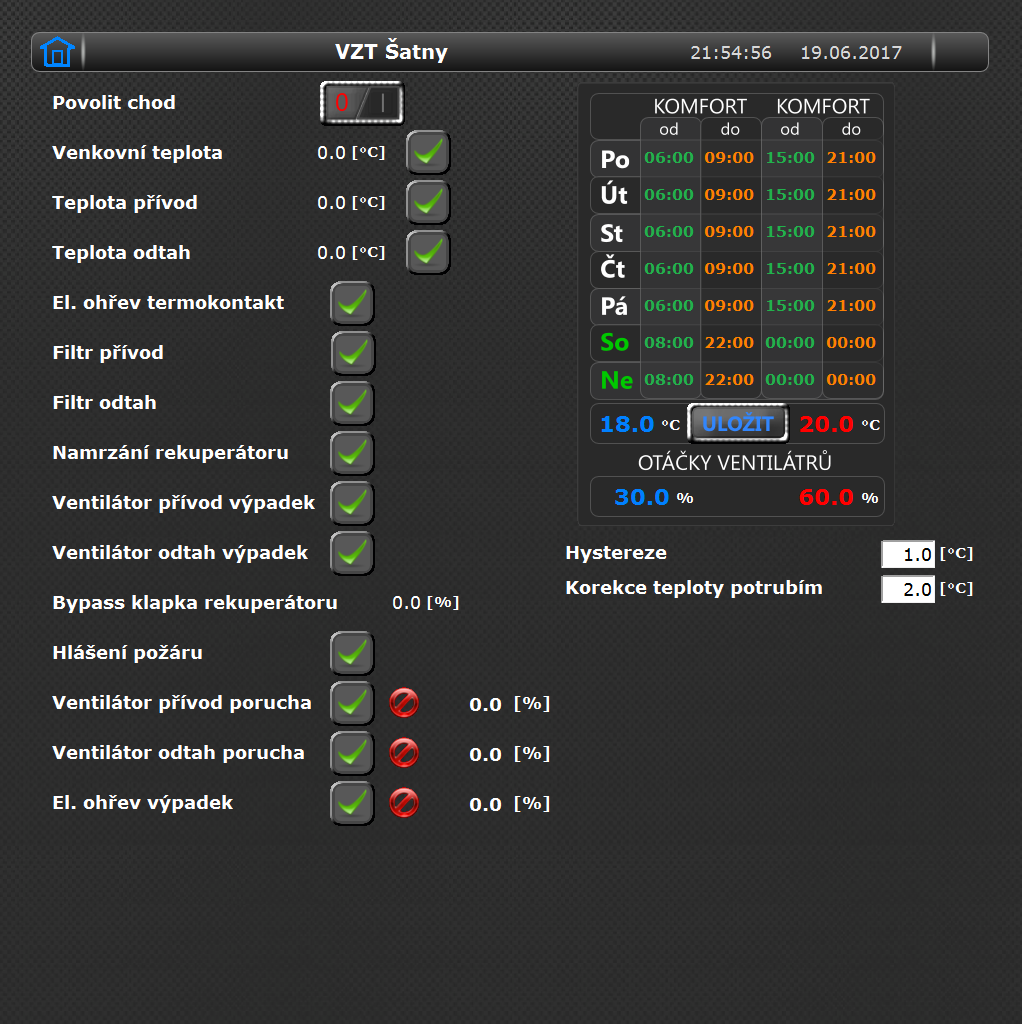The image size is (1024, 1024).
Task: Edit the red 20.0 °C comfort temperature
Action: [827, 424]
